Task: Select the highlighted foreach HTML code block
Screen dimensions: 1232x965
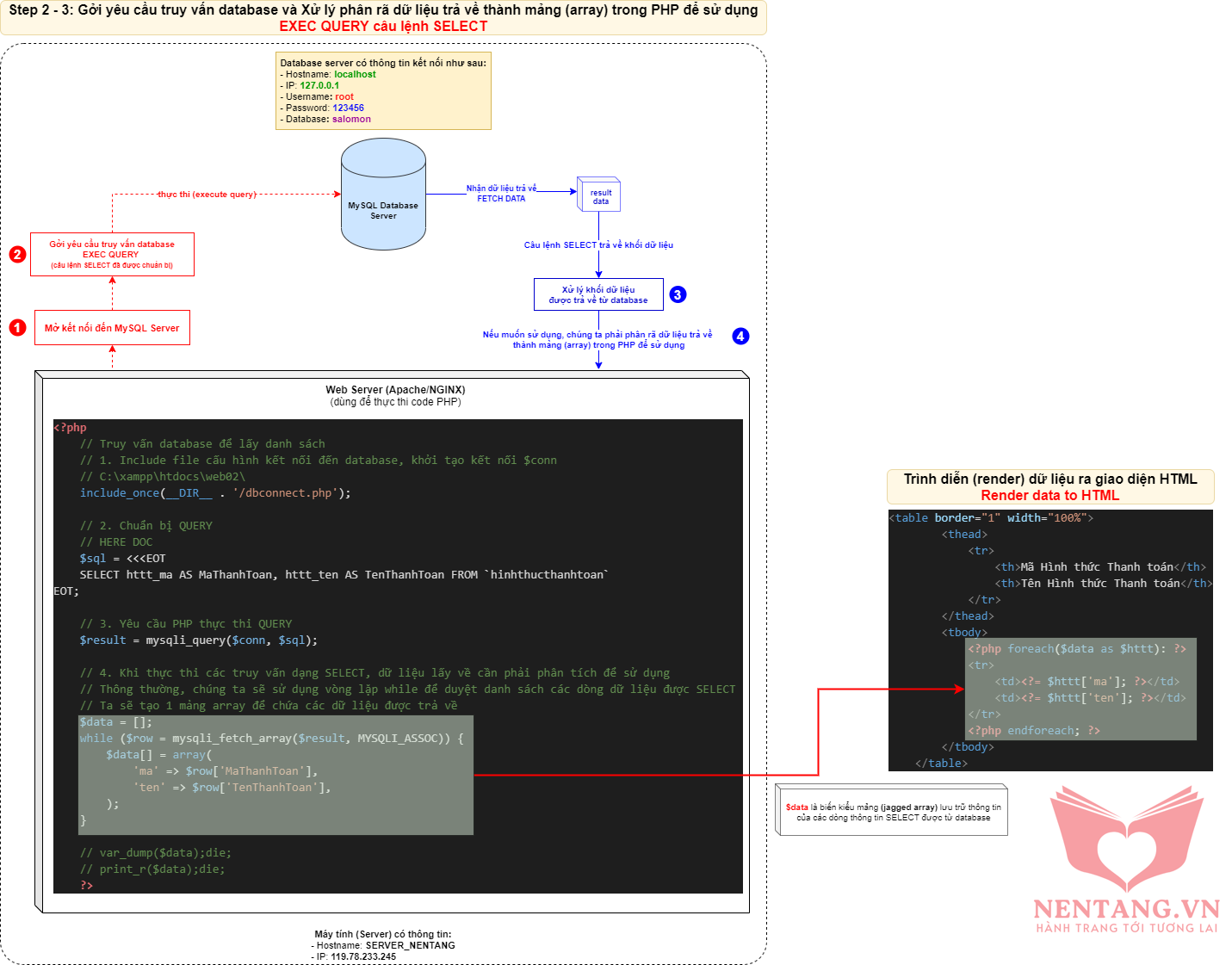Action: 1080,690
